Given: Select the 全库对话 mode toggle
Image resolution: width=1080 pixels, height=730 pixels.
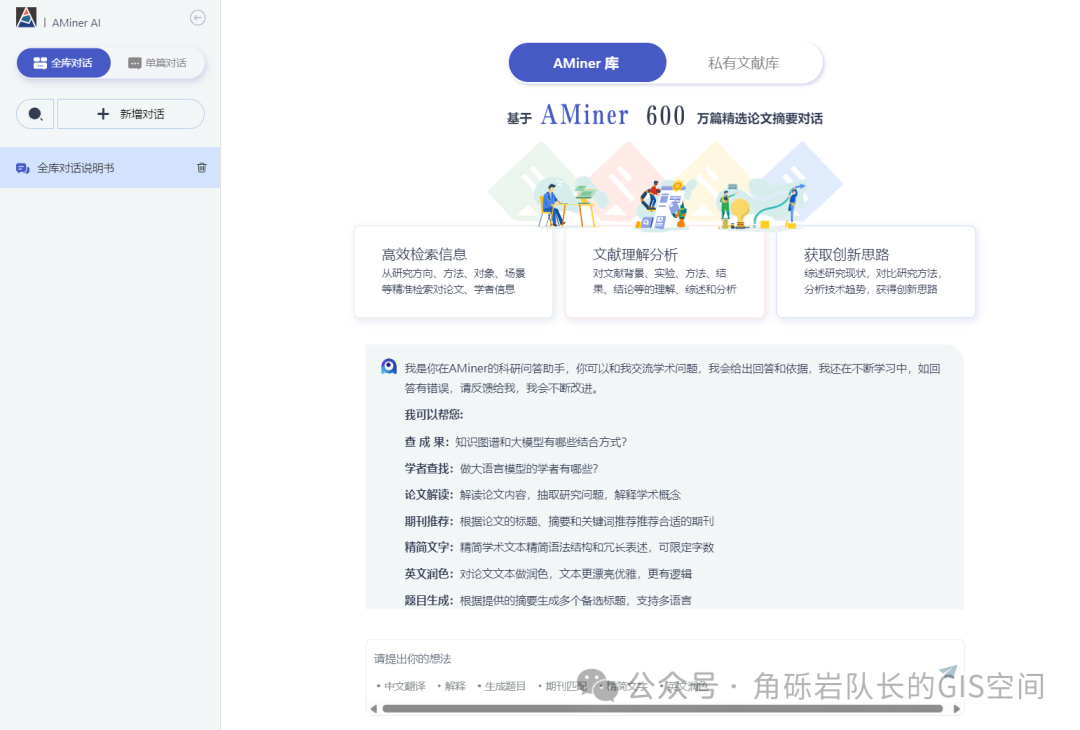Looking at the screenshot, I should tap(63, 62).
